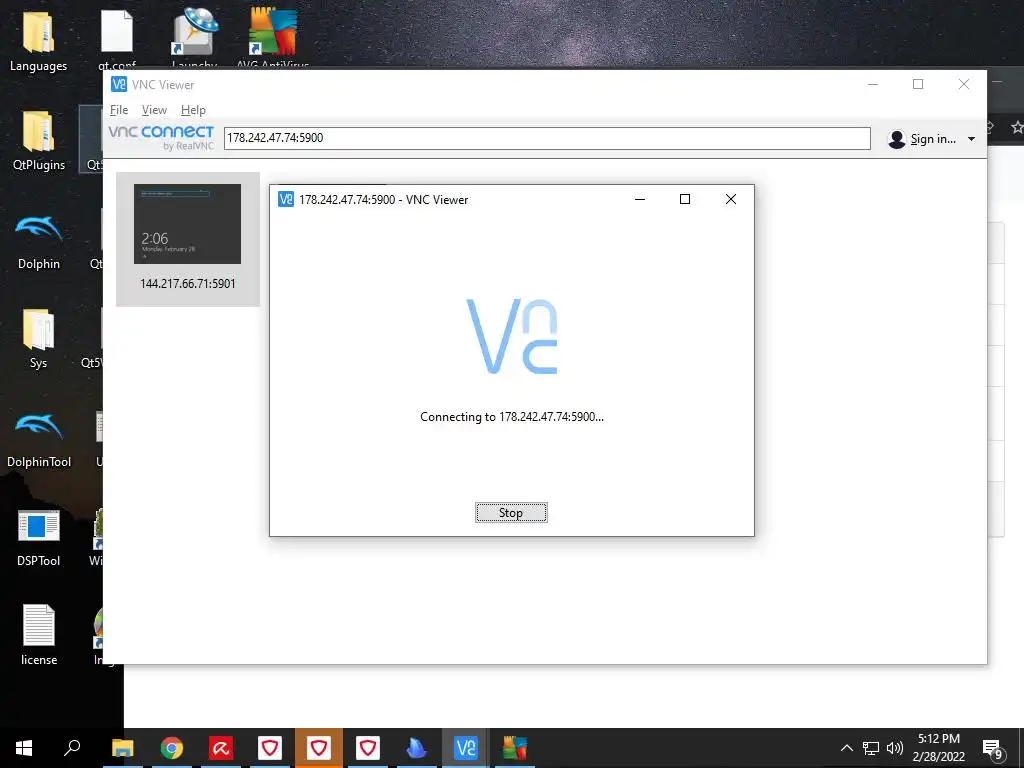Screen dimensions: 1024x768
Task: Minimize the main VNC Viewer window
Action: pos(872,84)
